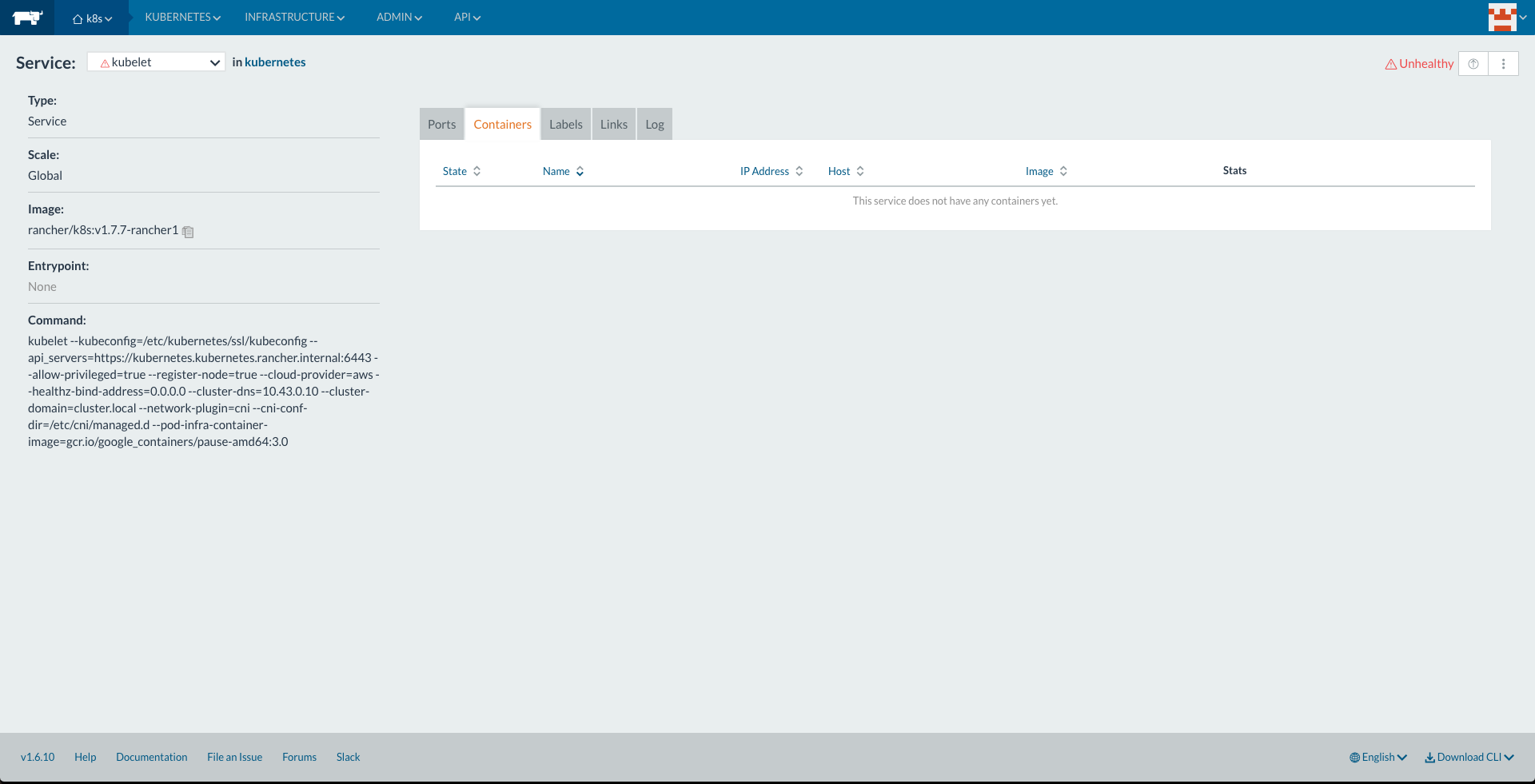This screenshot has width=1535, height=784.
Task: Click the Global scale value
Action: click(x=45, y=176)
